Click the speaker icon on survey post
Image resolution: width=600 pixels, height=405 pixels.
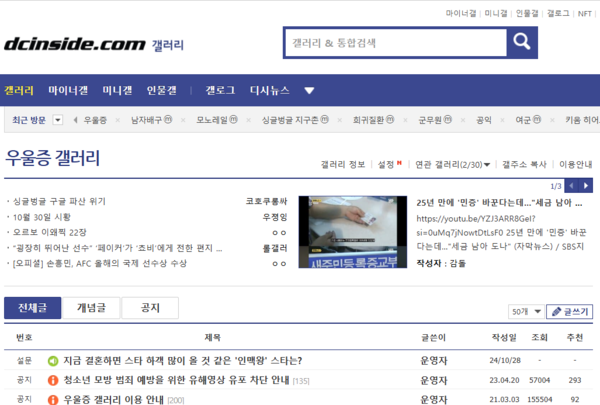coord(54,360)
